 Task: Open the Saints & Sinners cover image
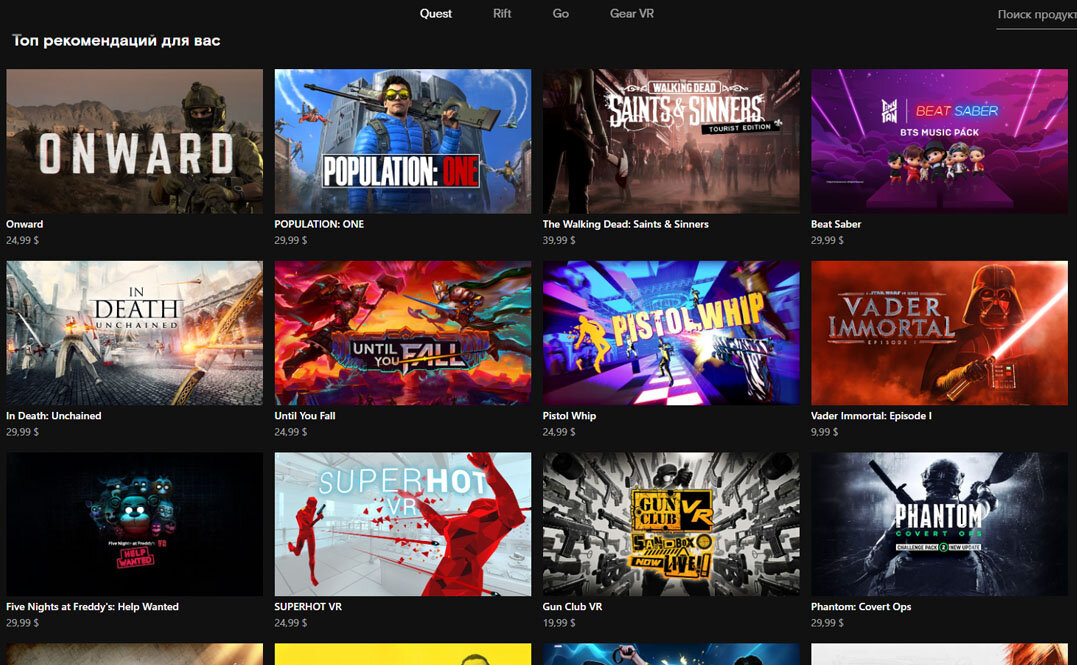671,141
